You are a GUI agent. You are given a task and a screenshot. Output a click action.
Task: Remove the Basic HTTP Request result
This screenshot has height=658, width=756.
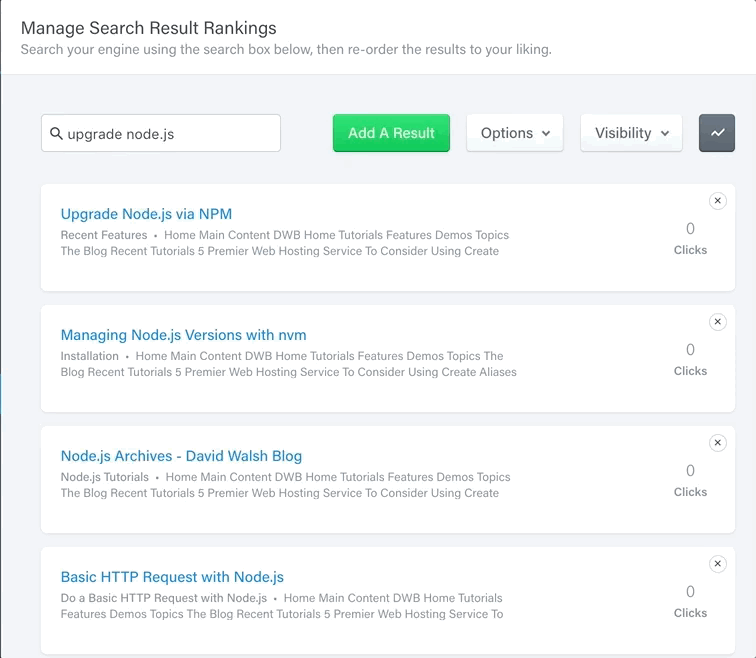717,564
